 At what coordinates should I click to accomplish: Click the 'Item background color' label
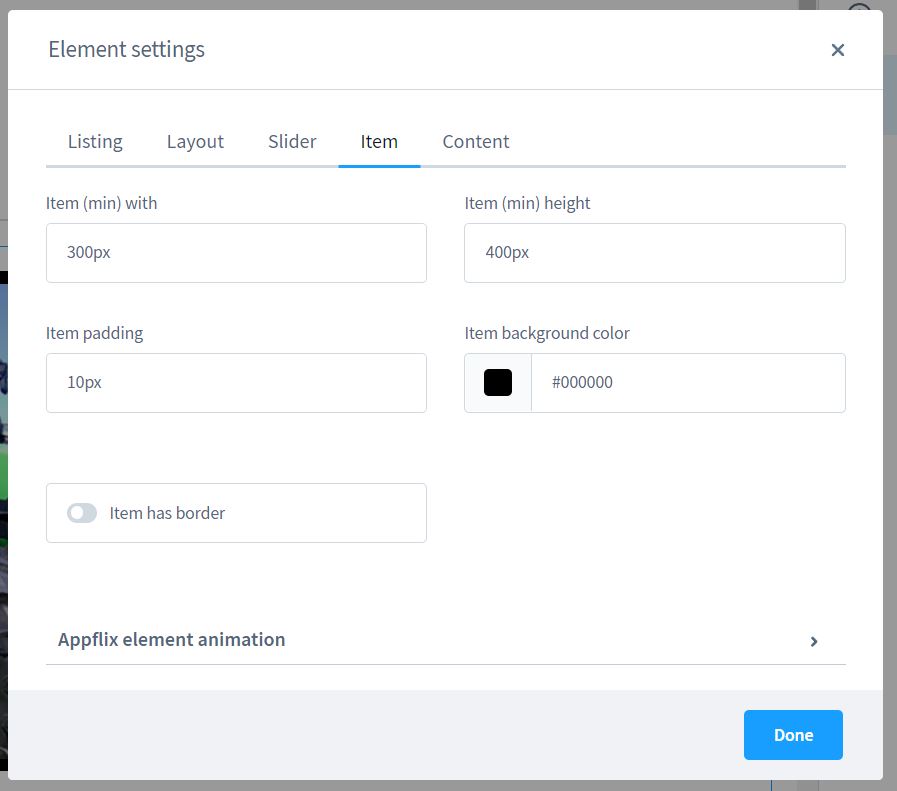tap(547, 333)
